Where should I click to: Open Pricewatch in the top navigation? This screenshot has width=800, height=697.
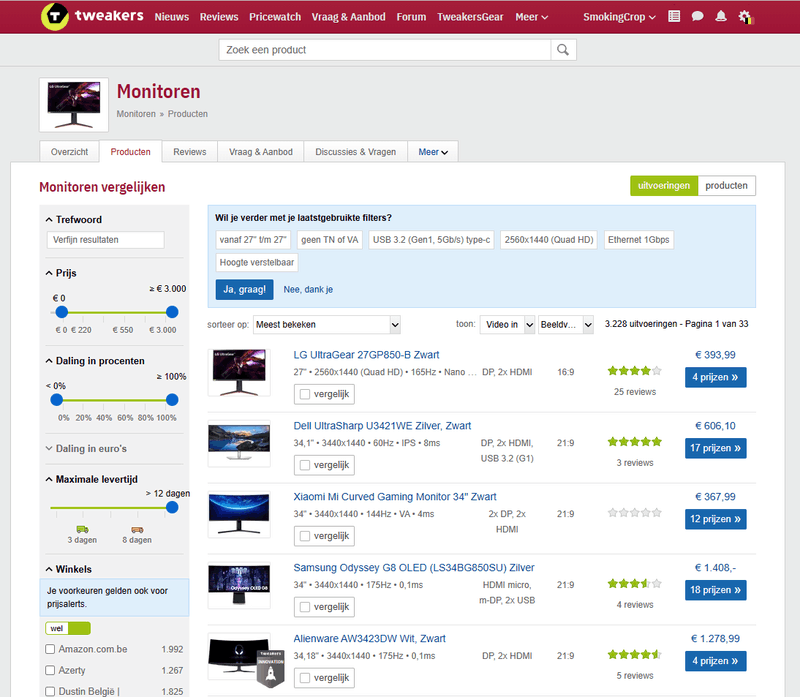275,17
